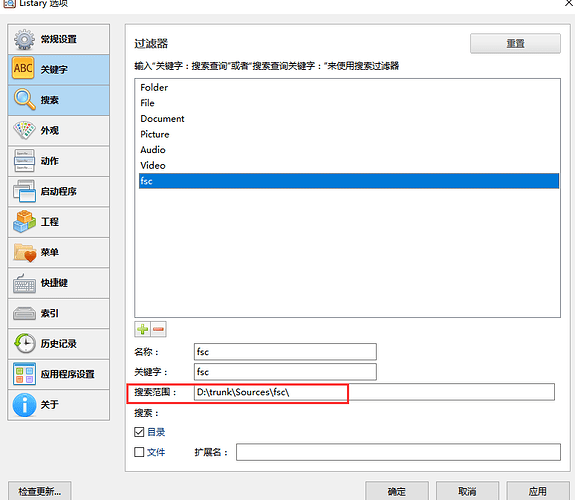
Task: Go to the 应用程序设置 tab
Action: click(59, 374)
